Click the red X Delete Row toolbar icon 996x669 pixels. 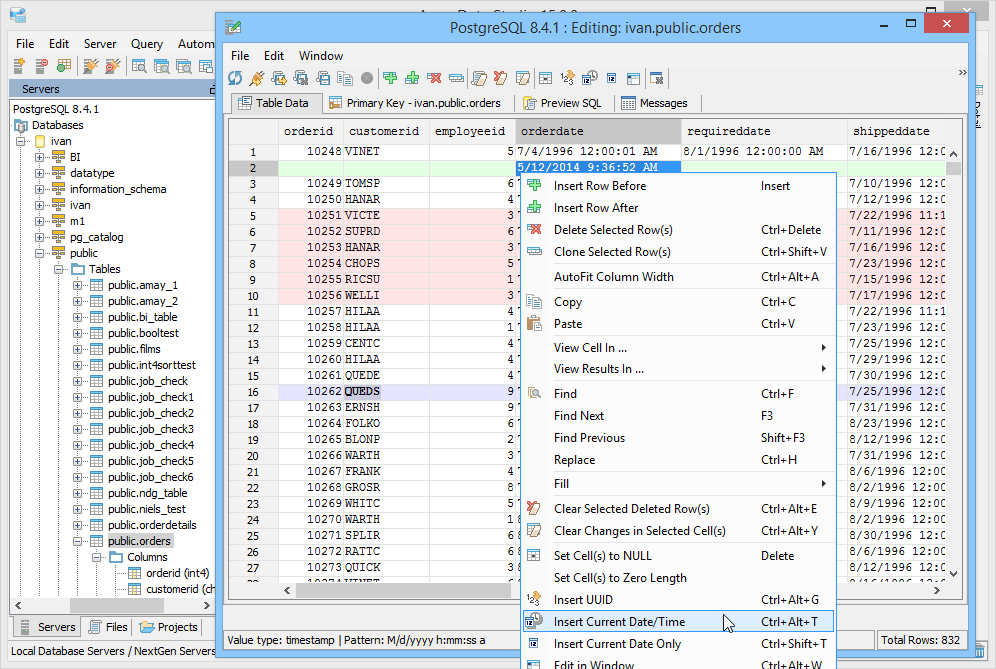point(434,78)
